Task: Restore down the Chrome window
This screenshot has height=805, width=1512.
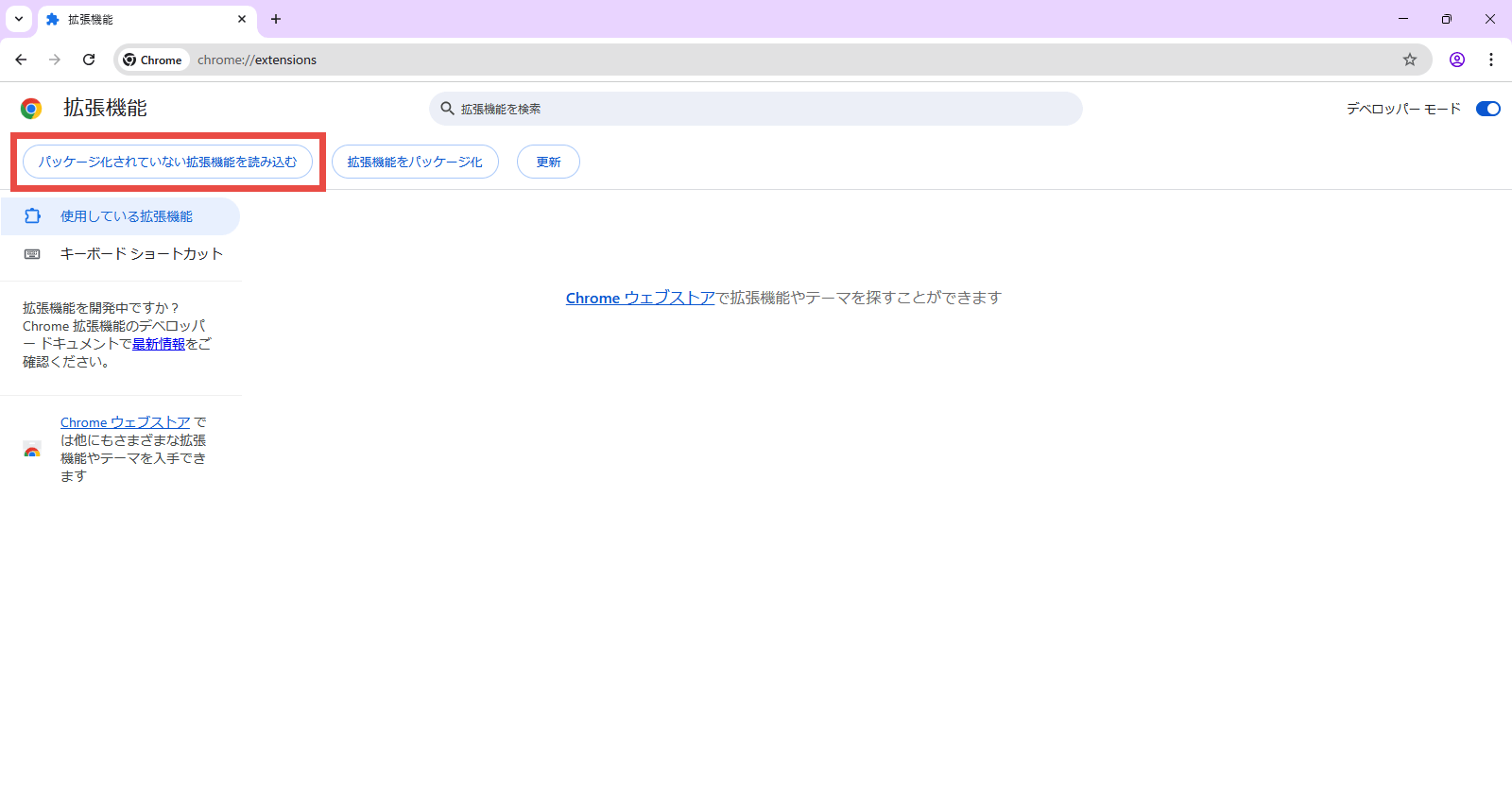Action: 1447,19
